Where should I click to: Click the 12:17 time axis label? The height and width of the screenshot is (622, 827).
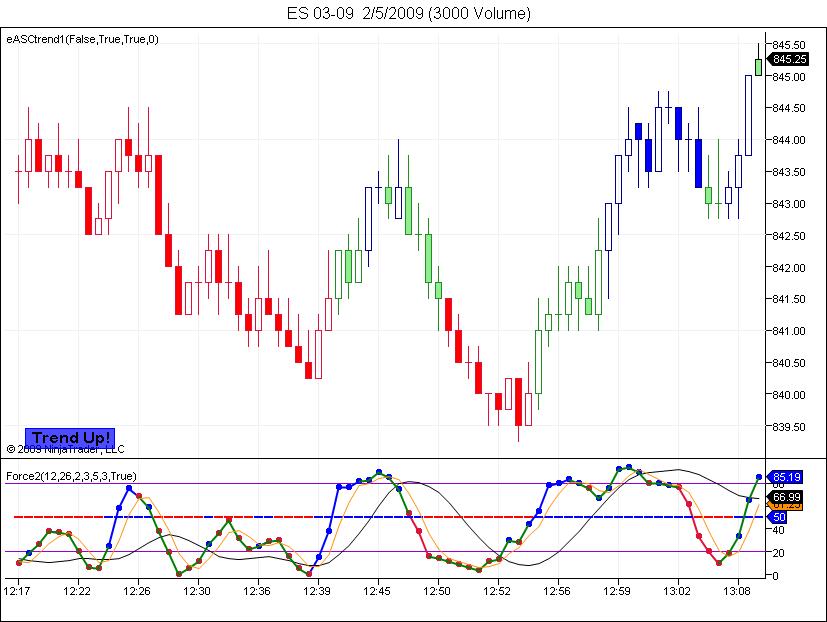[17, 591]
